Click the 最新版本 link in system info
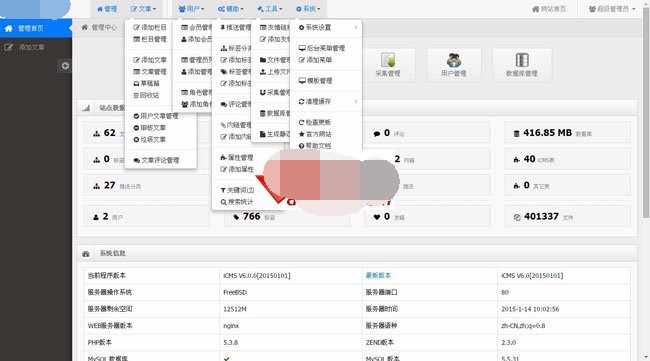The image size is (650, 361). click(x=378, y=276)
